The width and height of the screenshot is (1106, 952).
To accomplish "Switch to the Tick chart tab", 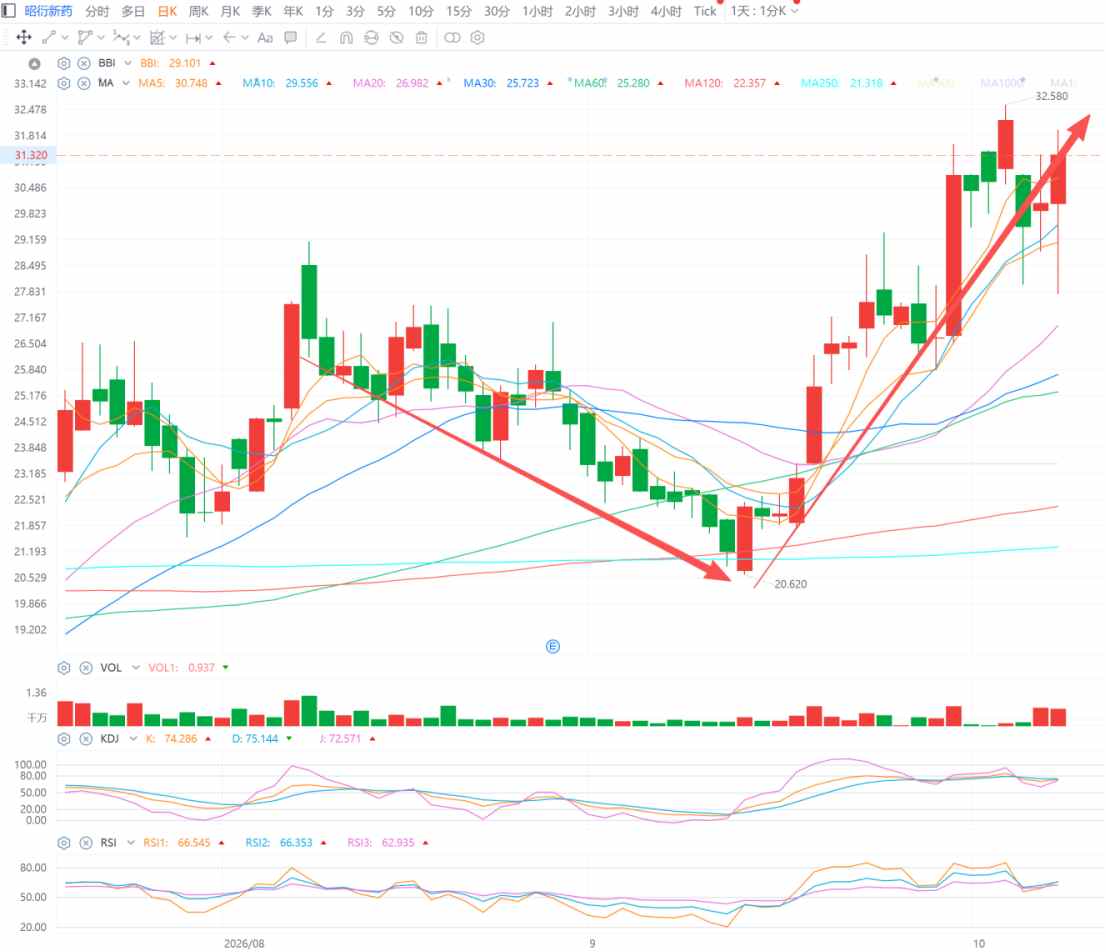I will [x=705, y=11].
